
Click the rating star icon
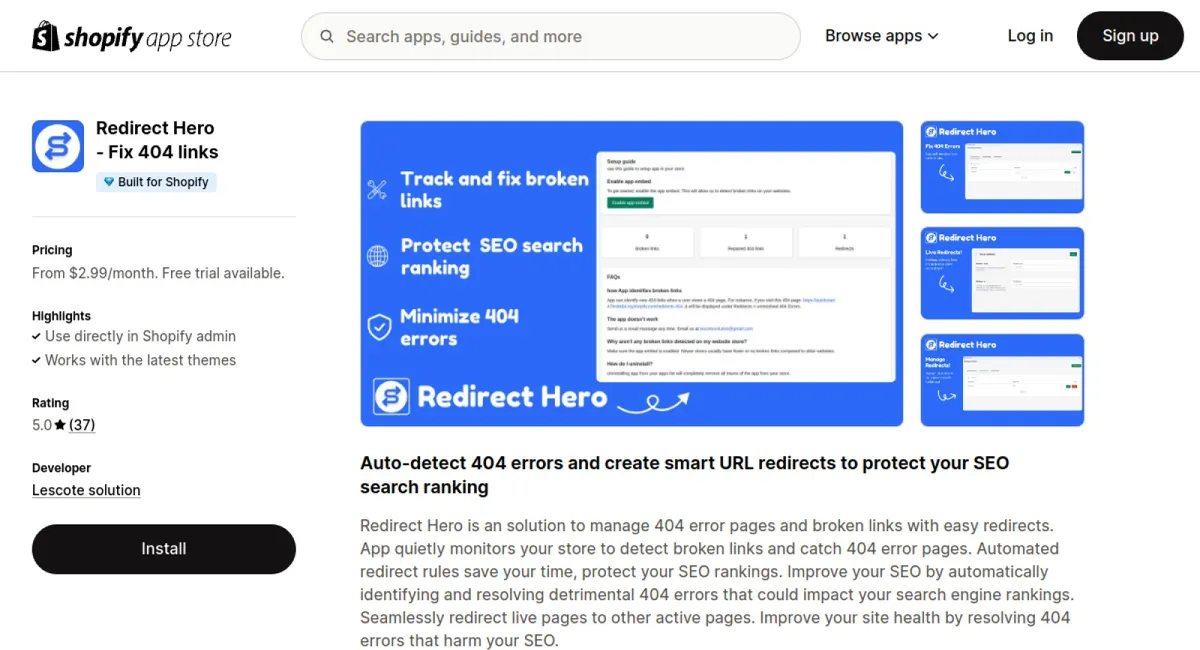(60, 425)
